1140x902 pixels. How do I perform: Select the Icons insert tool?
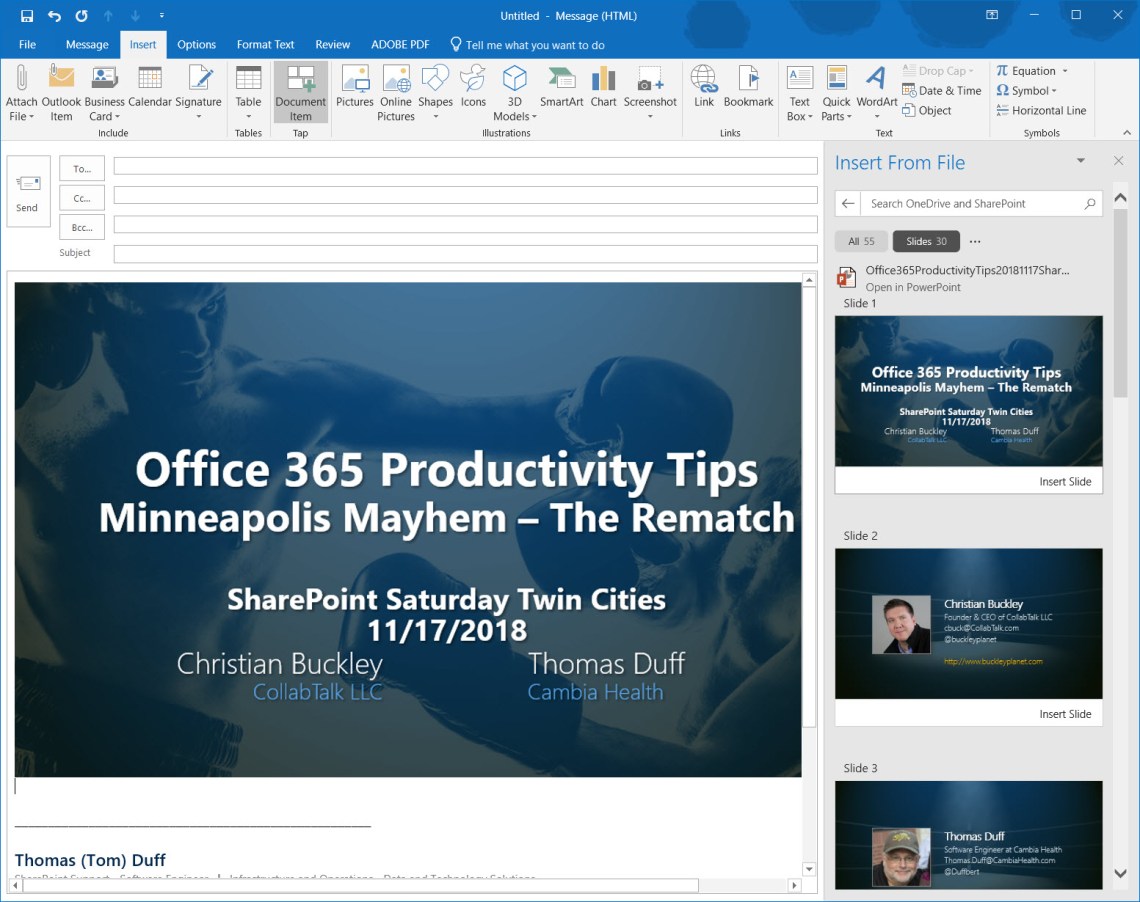click(473, 87)
